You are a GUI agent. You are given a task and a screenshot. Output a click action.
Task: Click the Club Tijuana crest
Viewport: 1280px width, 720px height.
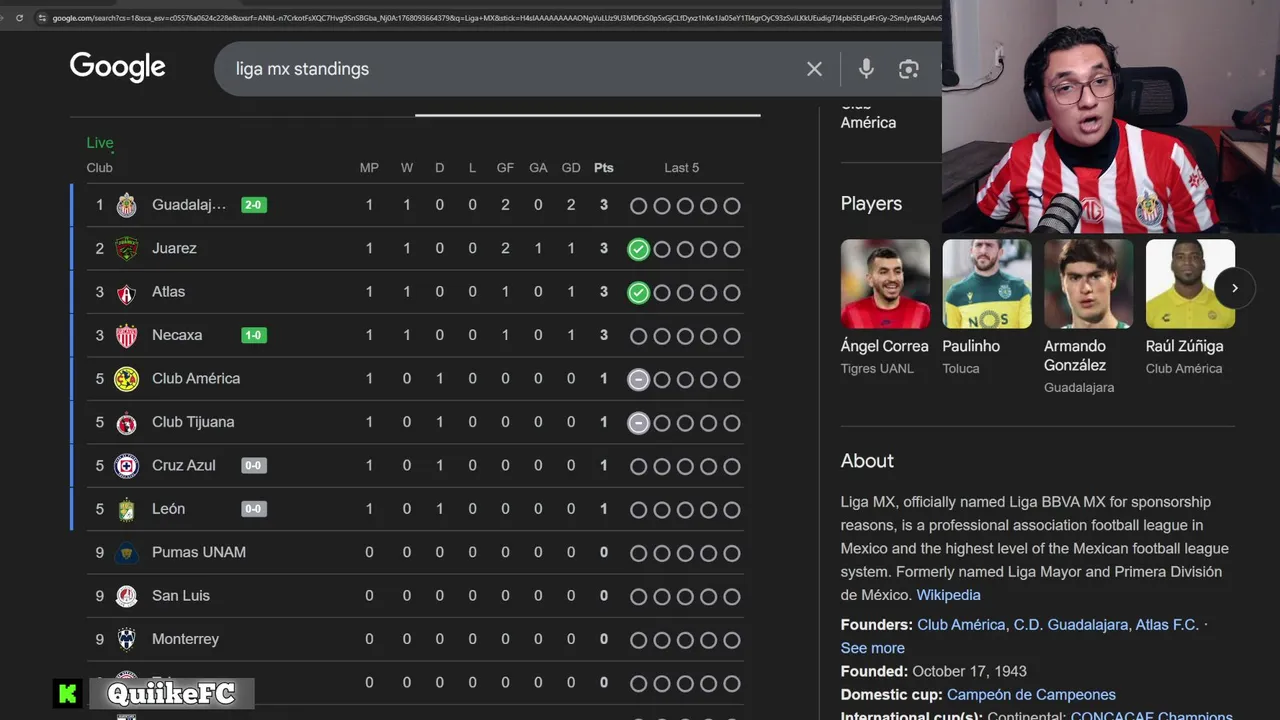[x=126, y=422]
